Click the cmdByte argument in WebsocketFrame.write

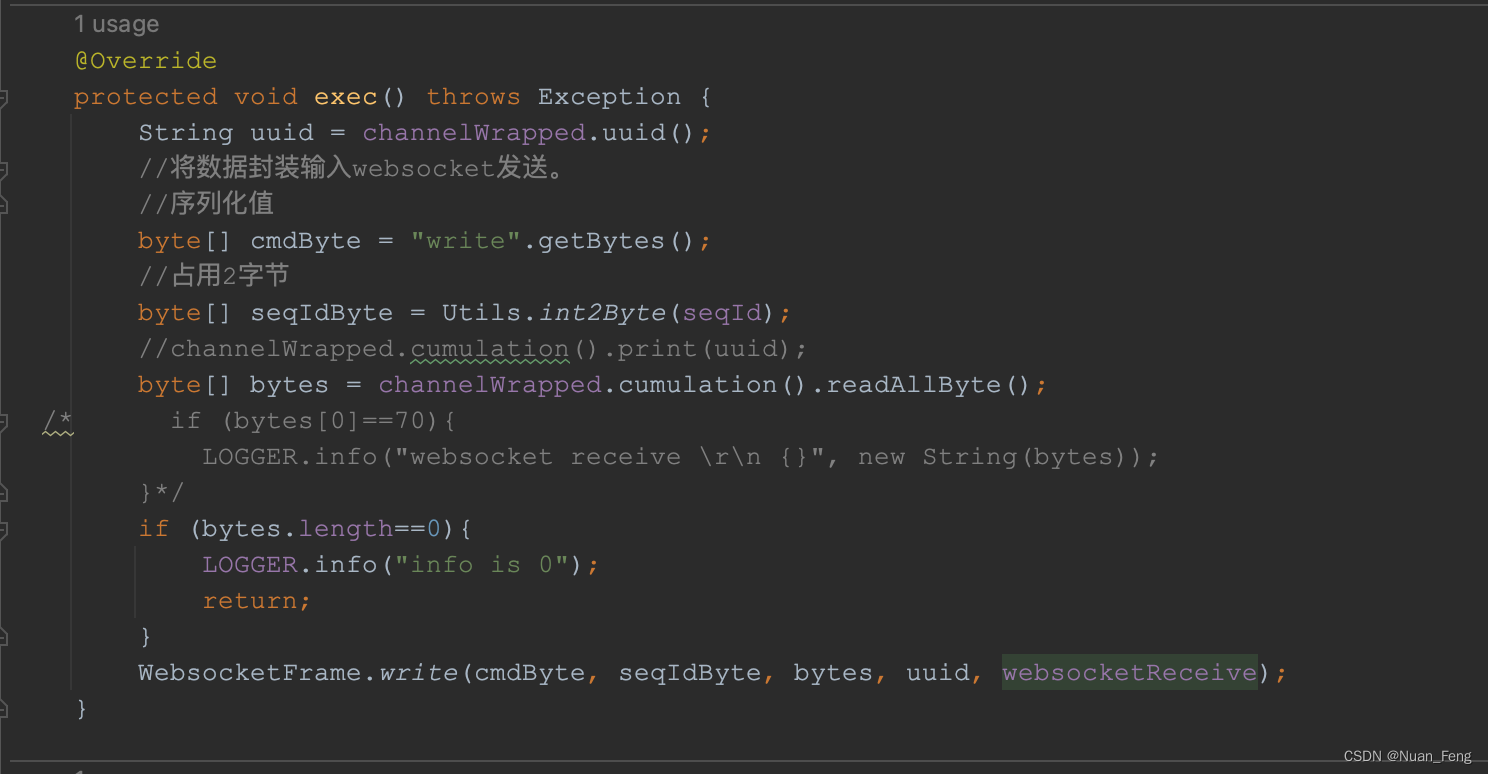[530, 673]
